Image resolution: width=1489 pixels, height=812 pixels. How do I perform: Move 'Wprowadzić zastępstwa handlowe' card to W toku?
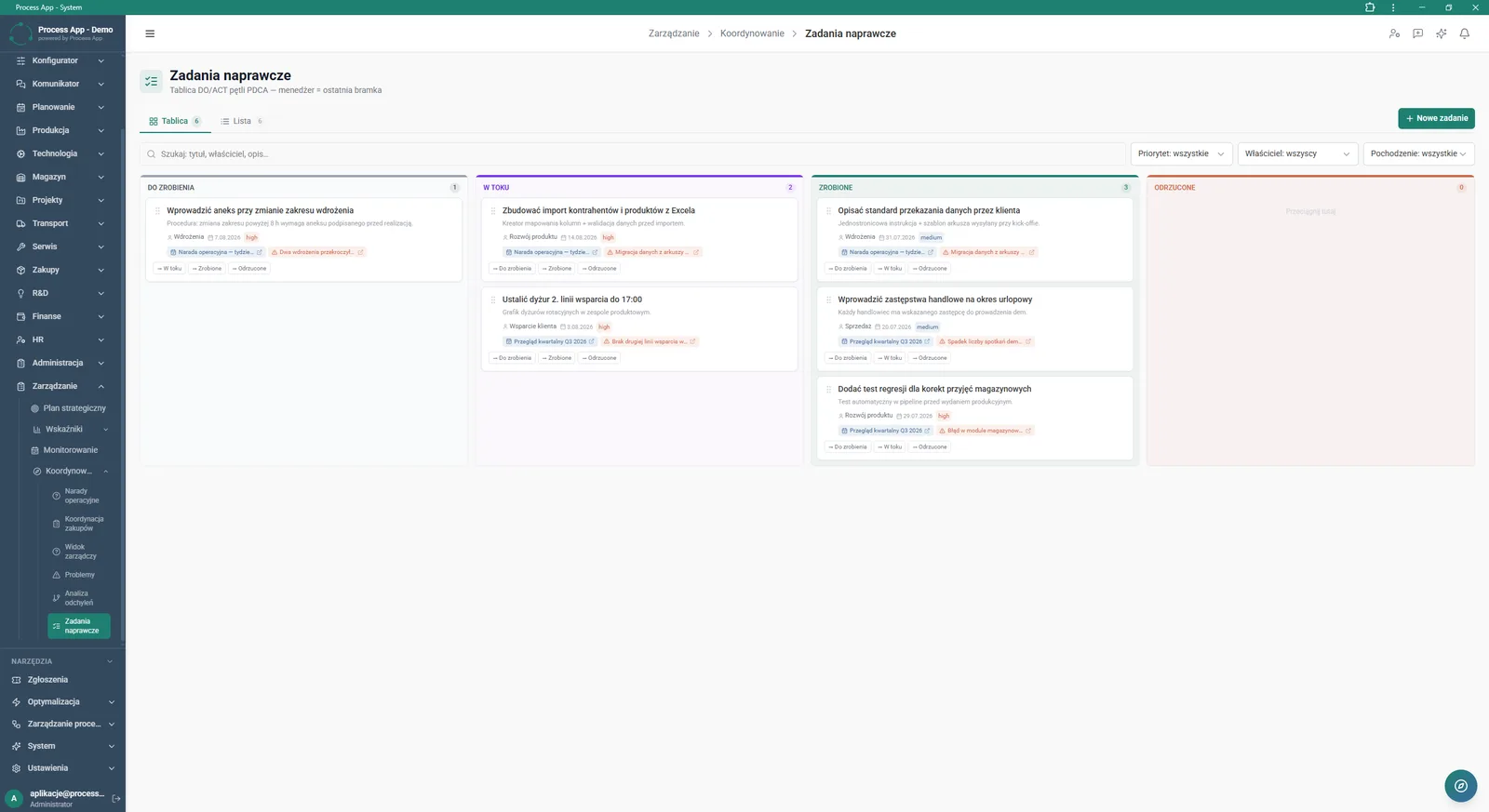tap(890, 358)
